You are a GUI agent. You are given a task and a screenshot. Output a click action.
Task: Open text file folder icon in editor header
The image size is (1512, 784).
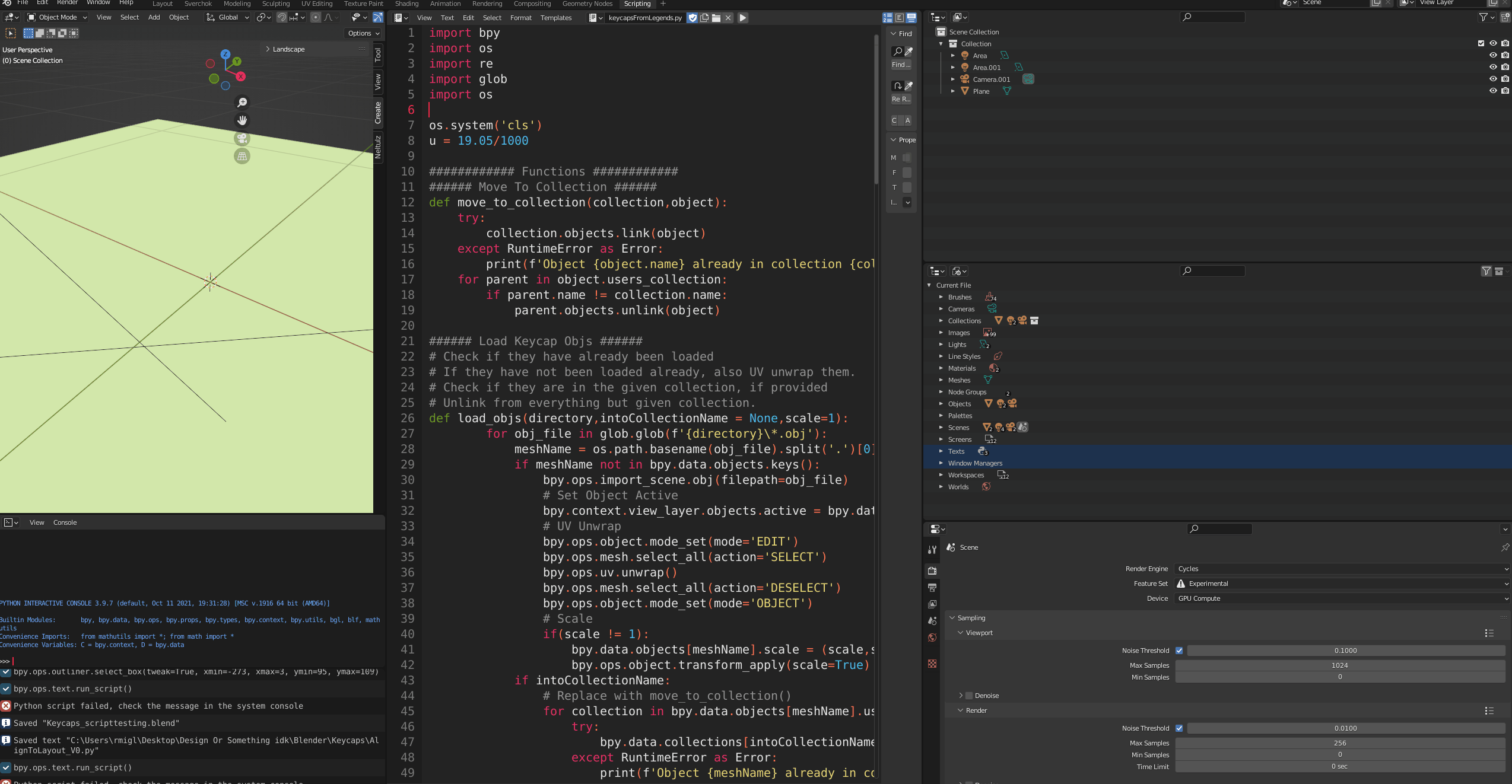(716, 18)
